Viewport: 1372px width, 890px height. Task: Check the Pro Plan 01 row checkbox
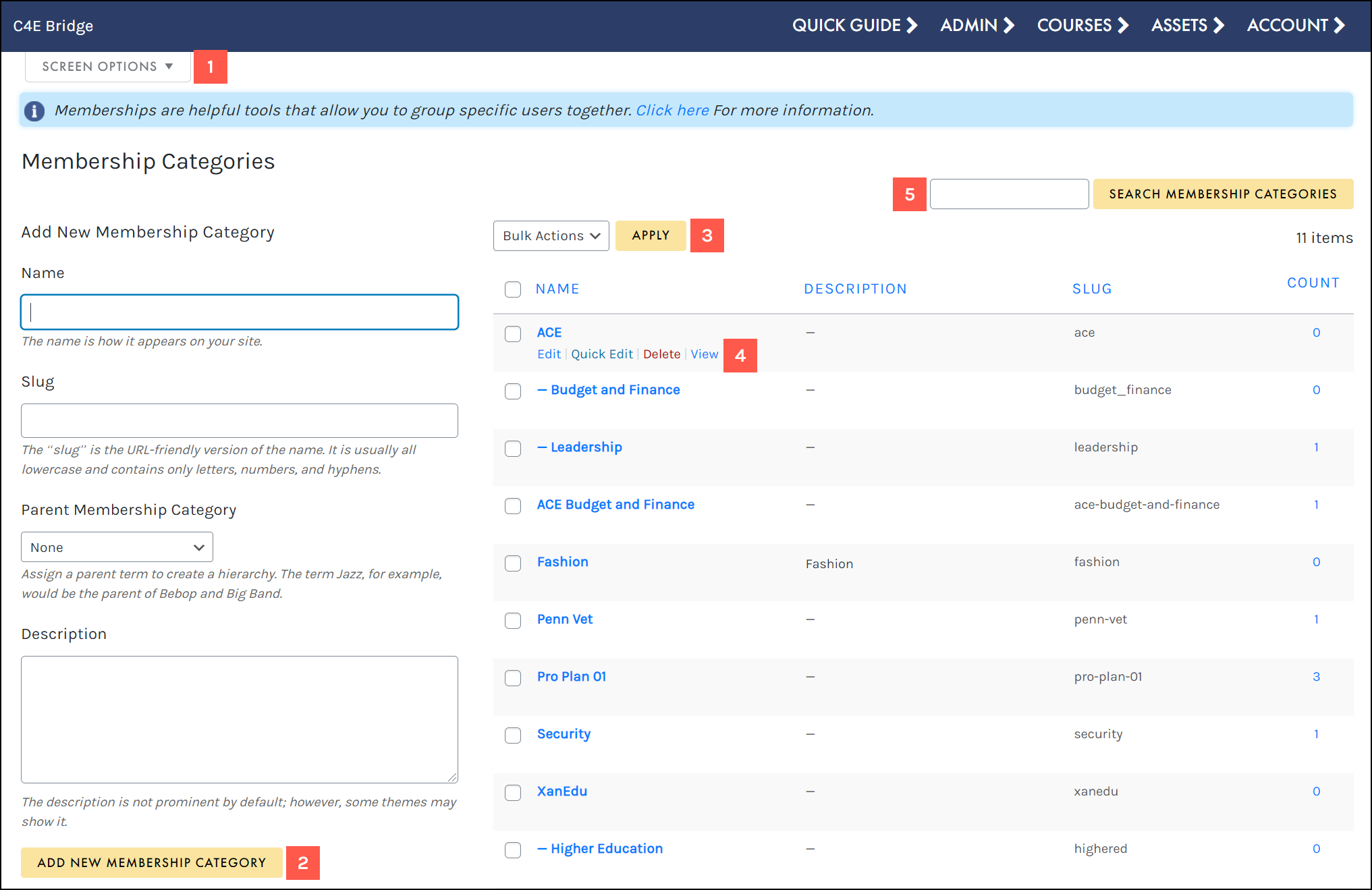pos(513,678)
